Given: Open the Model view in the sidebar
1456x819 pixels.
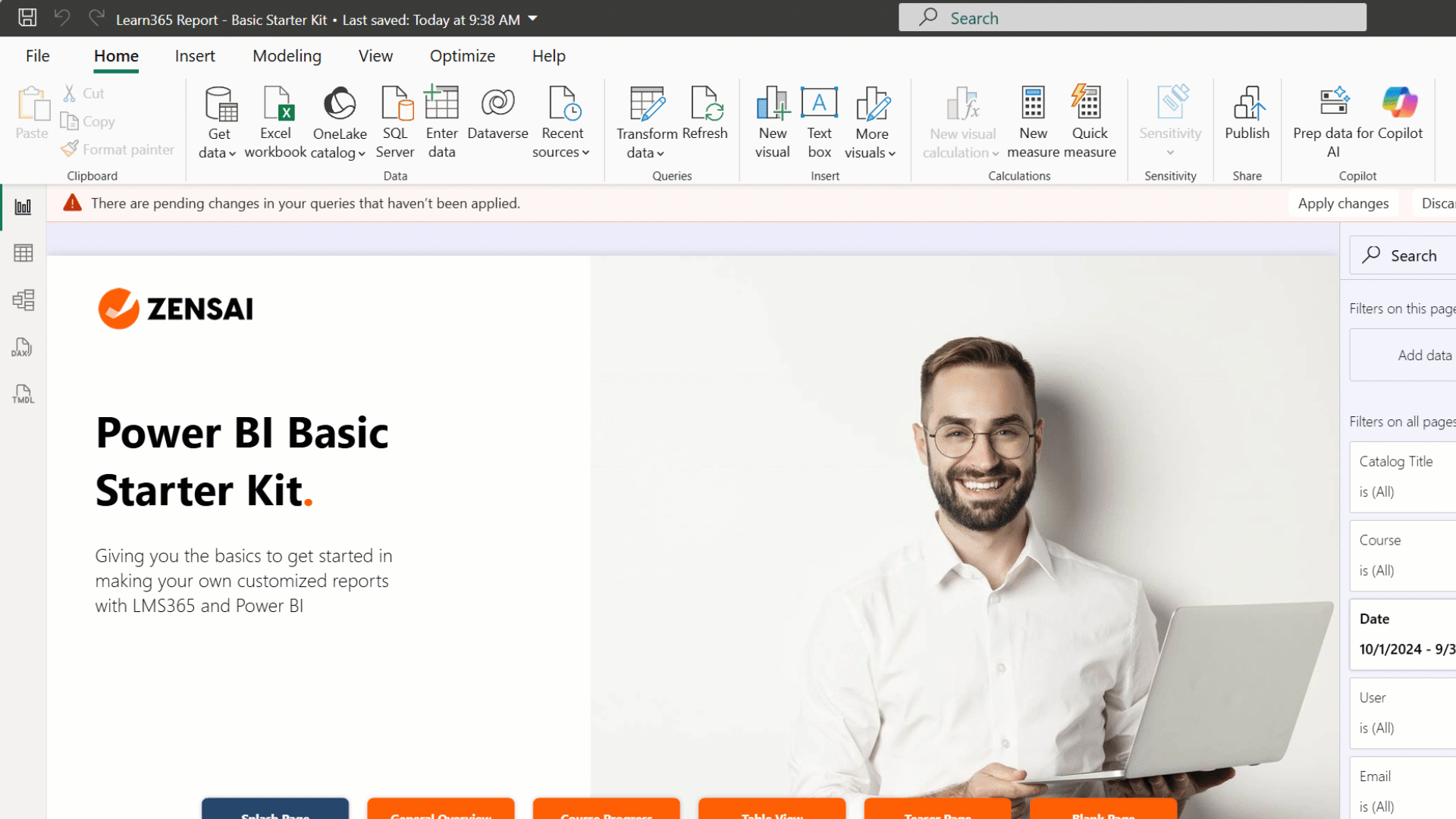Looking at the screenshot, I should [x=23, y=300].
